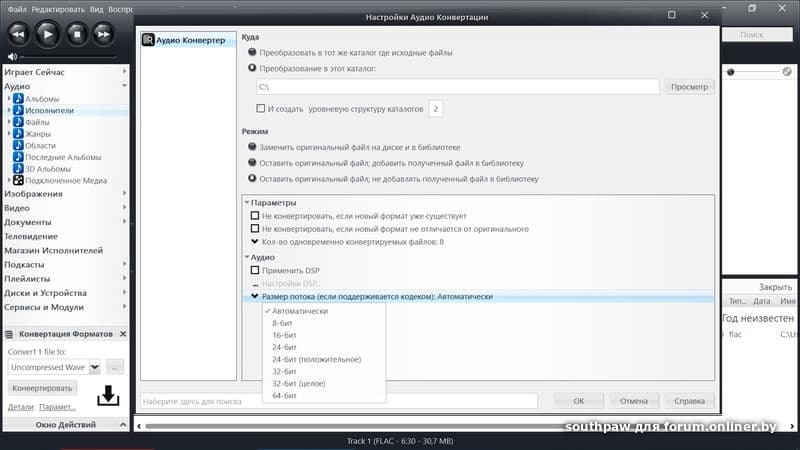This screenshot has height=450, width=800.
Task: Click the Подключенное Медиа icon
Action: [18, 180]
